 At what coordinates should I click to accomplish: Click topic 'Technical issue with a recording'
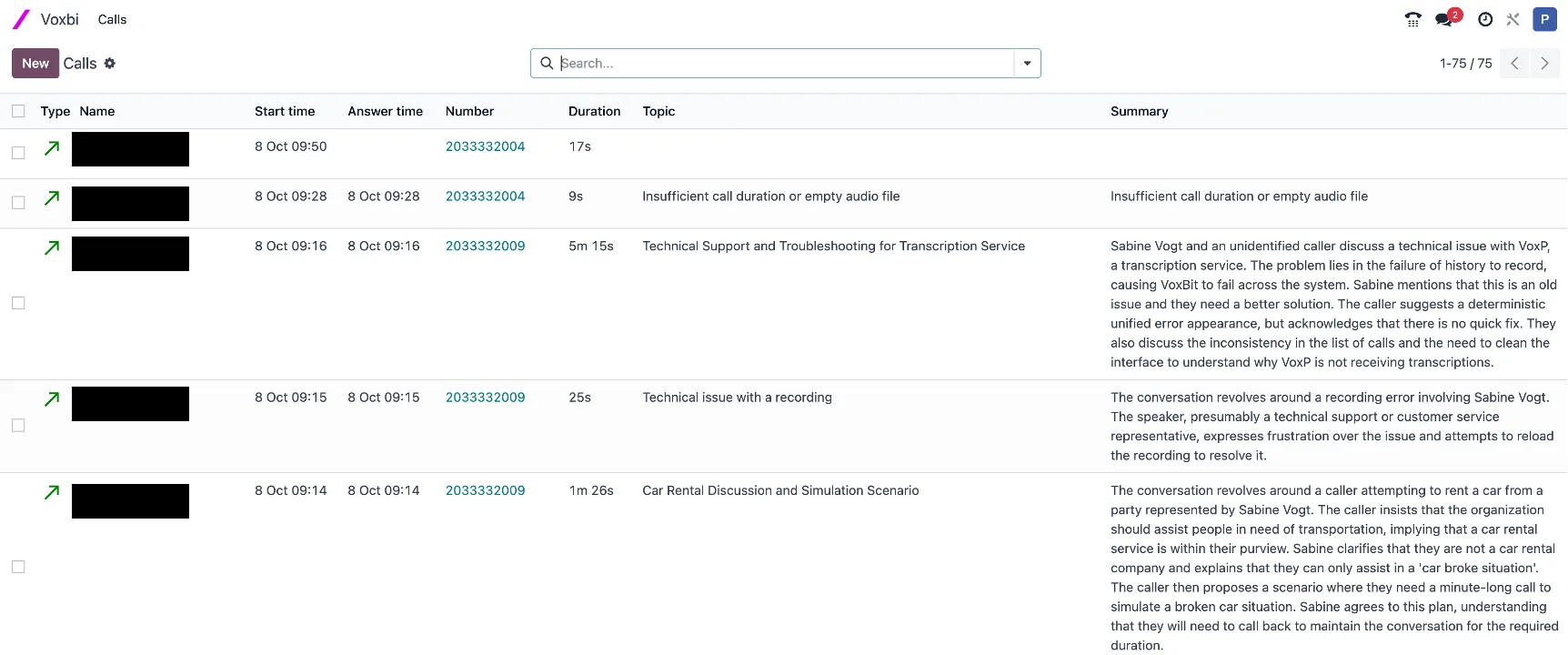[737, 398]
